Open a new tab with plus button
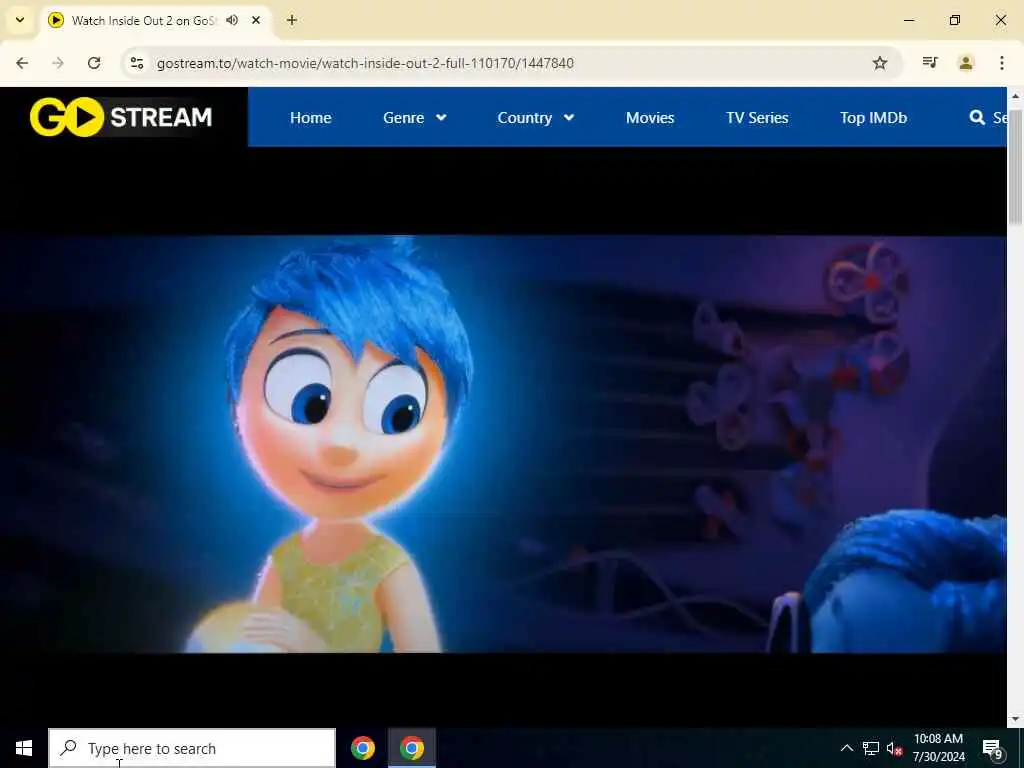The height and width of the screenshot is (768, 1024). (292, 20)
